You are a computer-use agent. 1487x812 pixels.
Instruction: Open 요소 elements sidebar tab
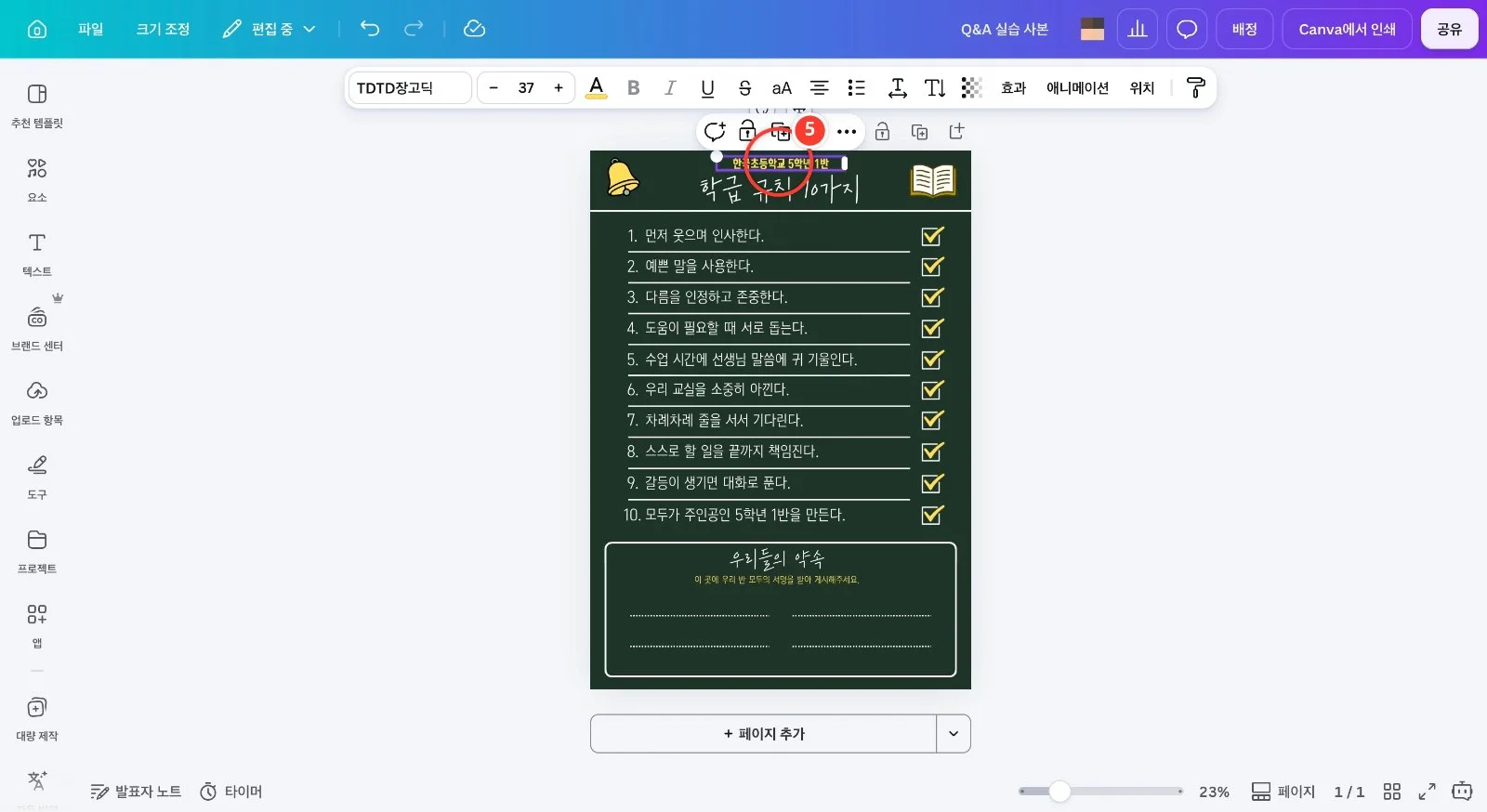[37, 180]
